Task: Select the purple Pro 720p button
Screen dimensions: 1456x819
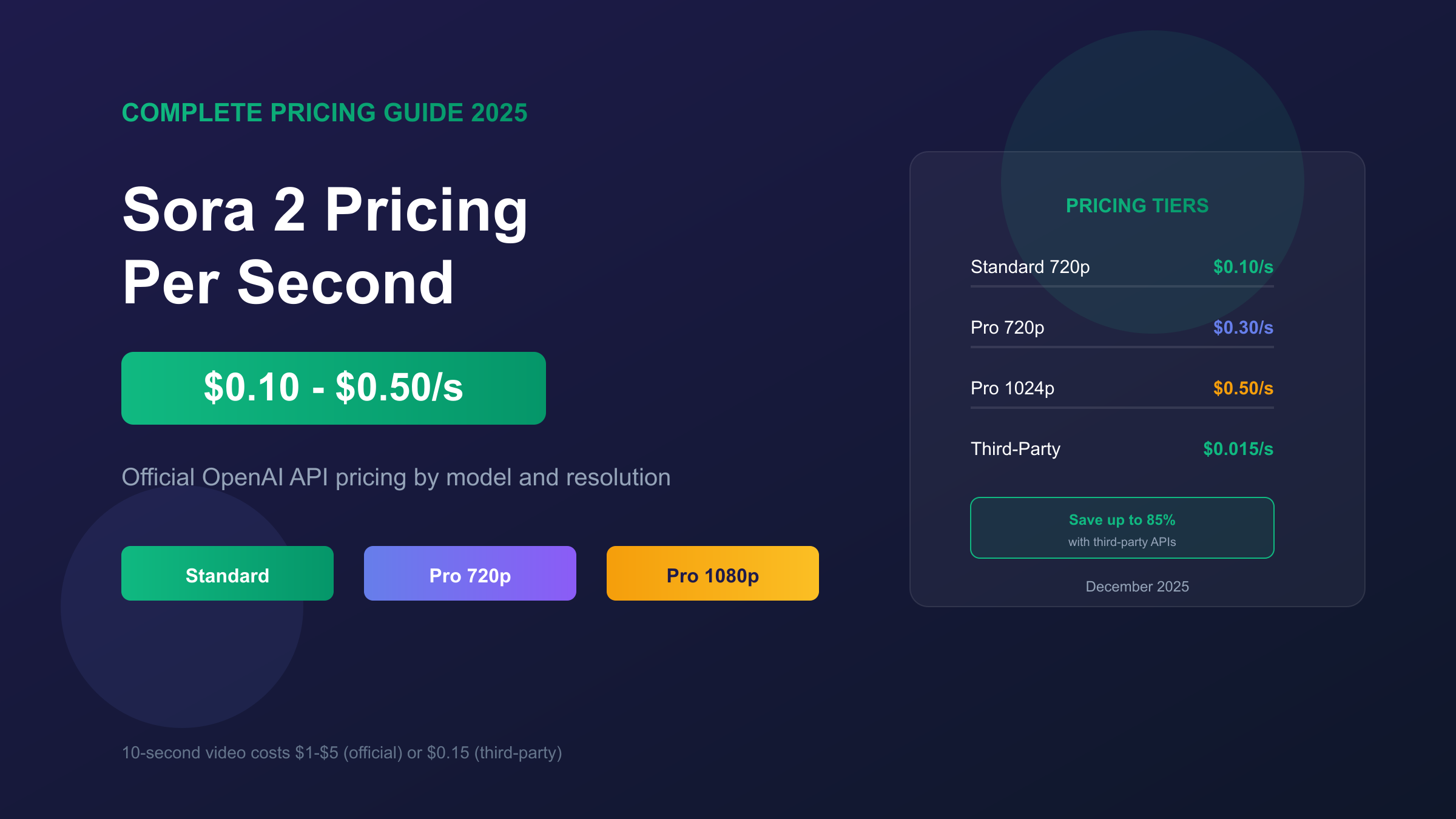Action: 470,574
